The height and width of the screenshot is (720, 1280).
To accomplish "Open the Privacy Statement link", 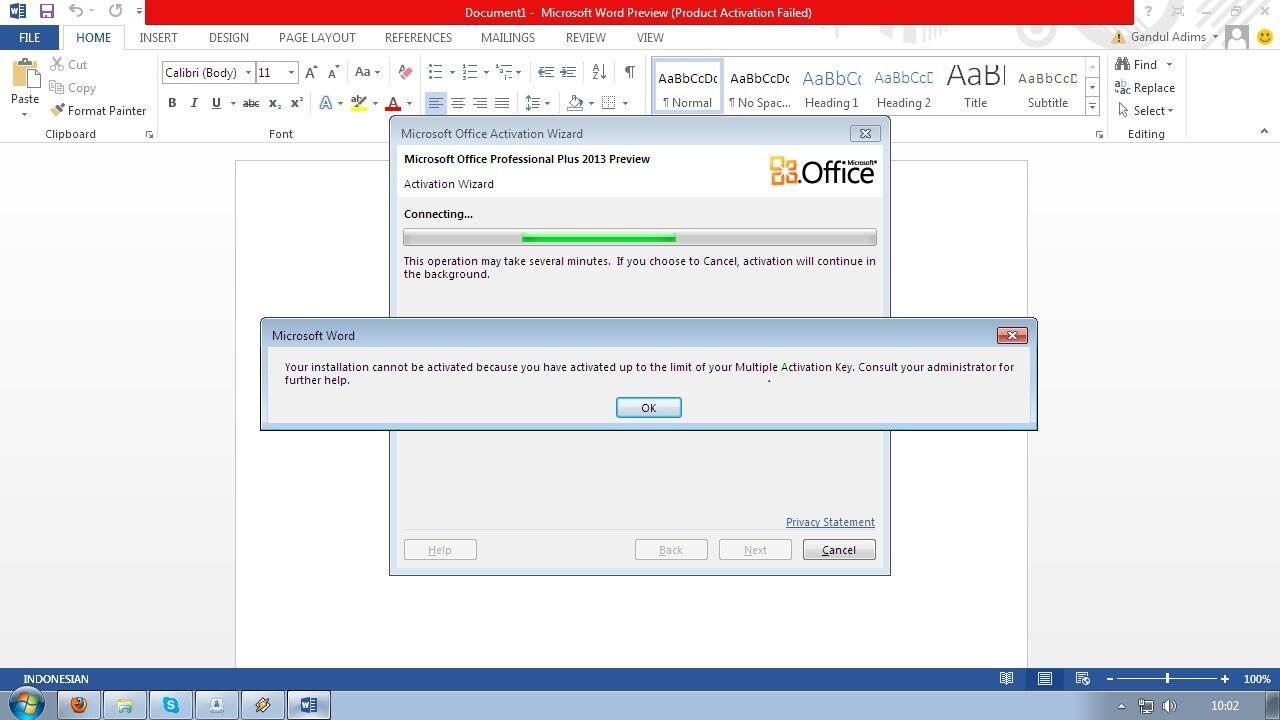I will pyautogui.click(x=830, y=522).
